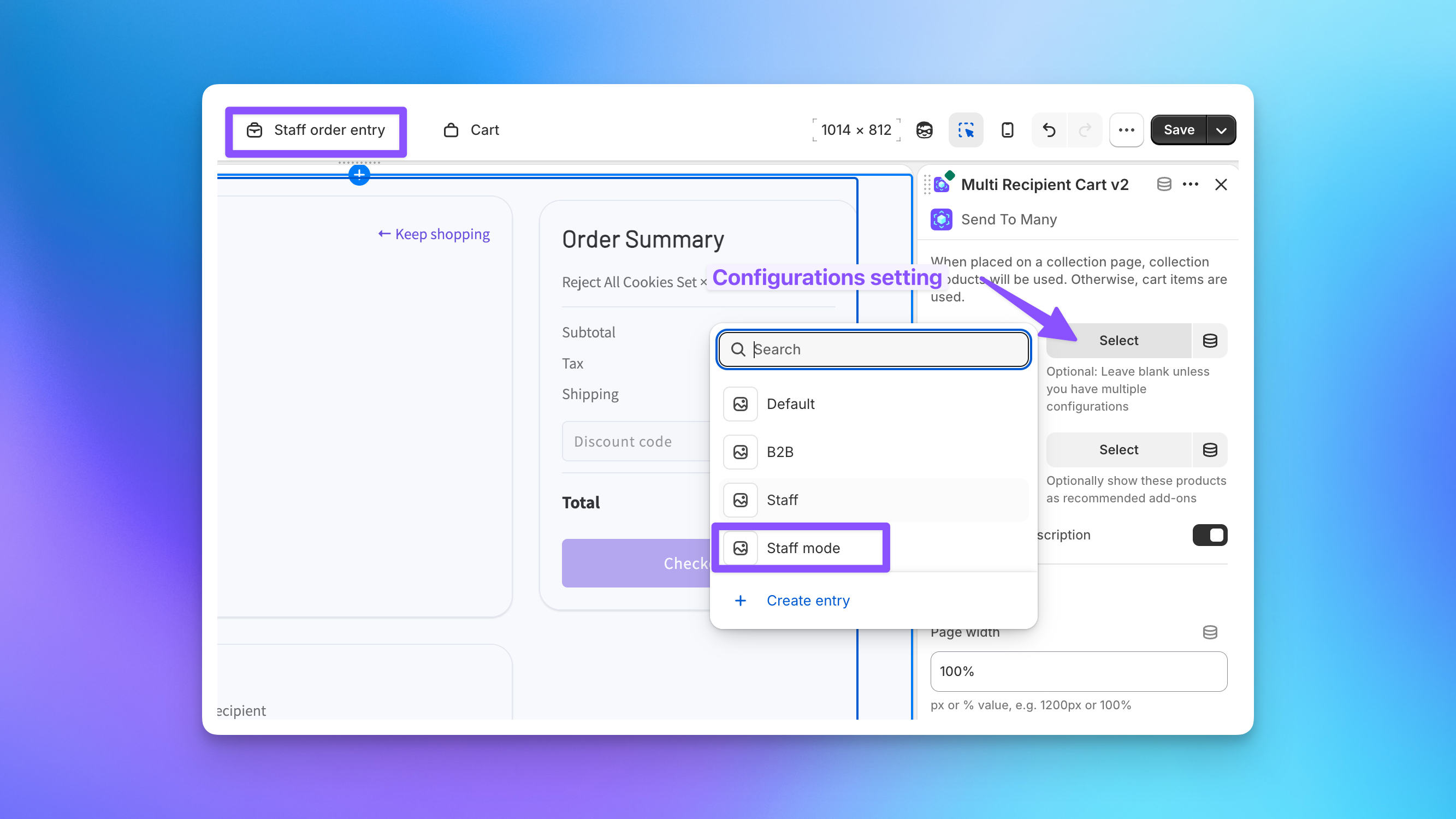Choose the Staff mode configuration entry
Viewport: 1456px width, 819px height.
[873, 548]
